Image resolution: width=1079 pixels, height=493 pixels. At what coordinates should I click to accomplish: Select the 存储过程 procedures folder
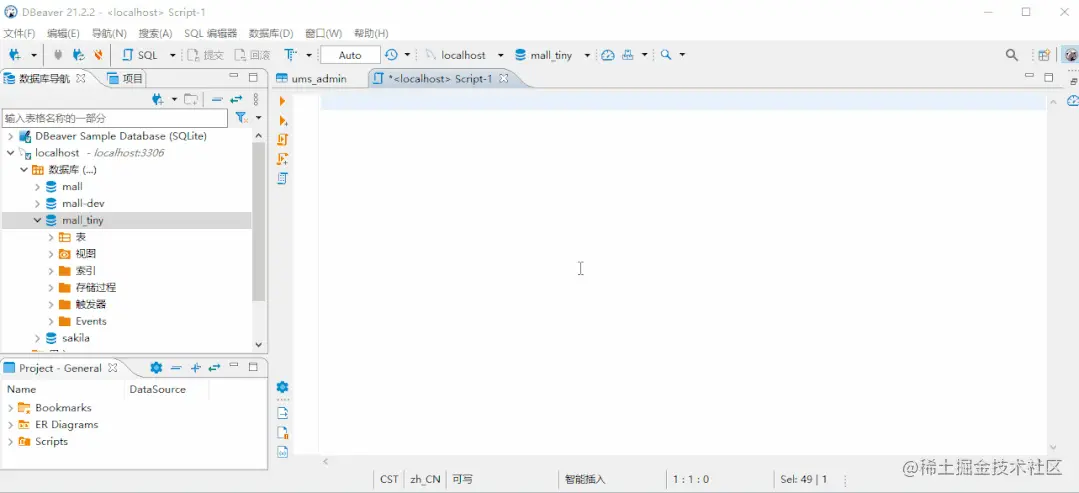(x=96, y=287)
